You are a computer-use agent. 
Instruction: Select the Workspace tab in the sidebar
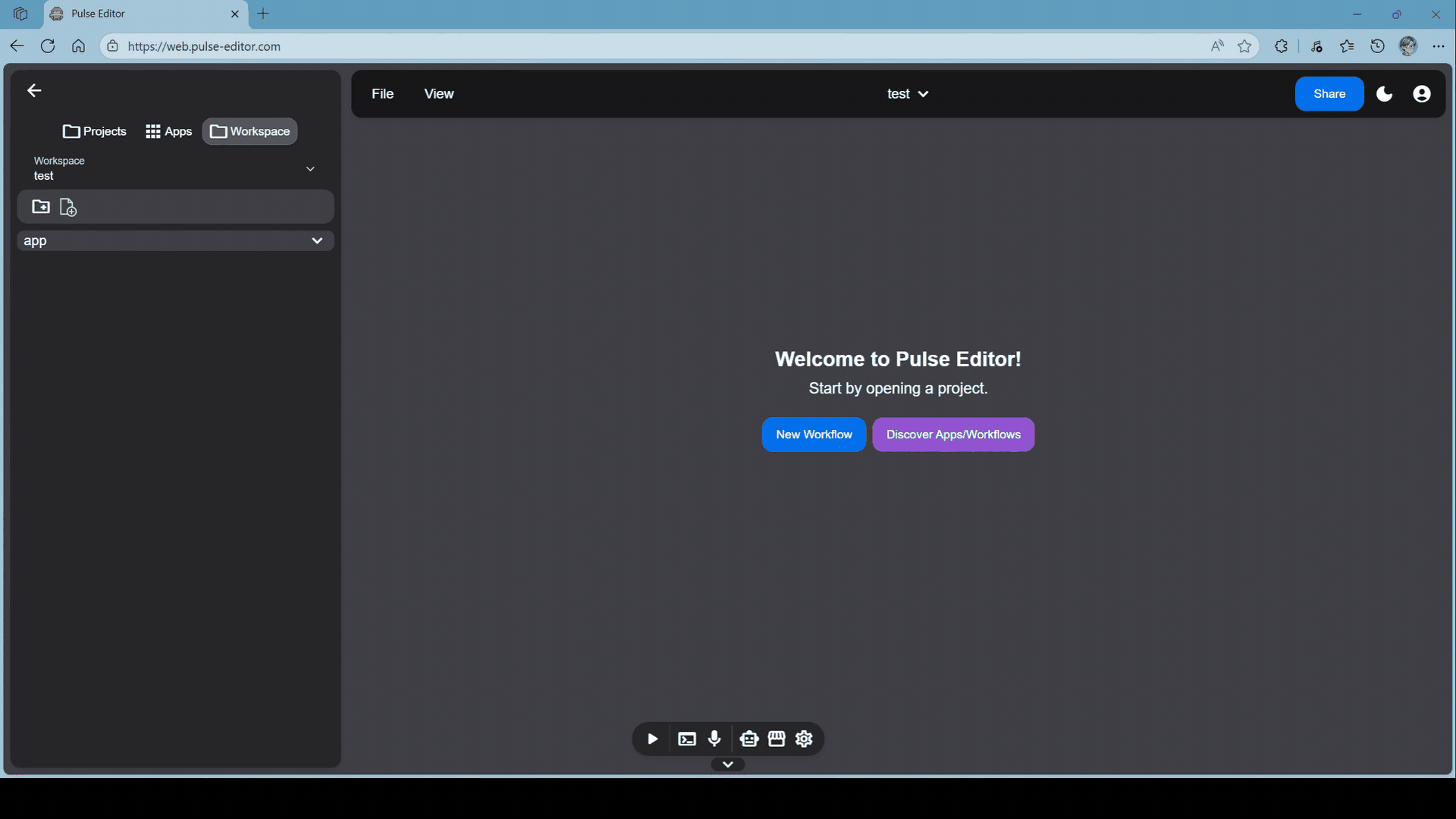(x=249, y=130)
